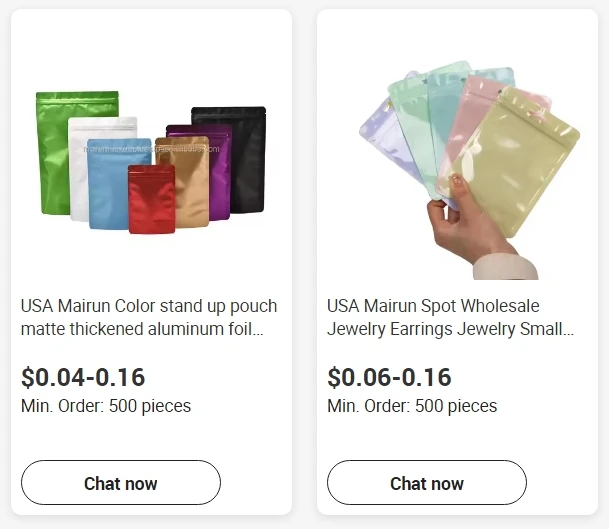Click Min. Order text below the $0.04-0.16 price

106,406
